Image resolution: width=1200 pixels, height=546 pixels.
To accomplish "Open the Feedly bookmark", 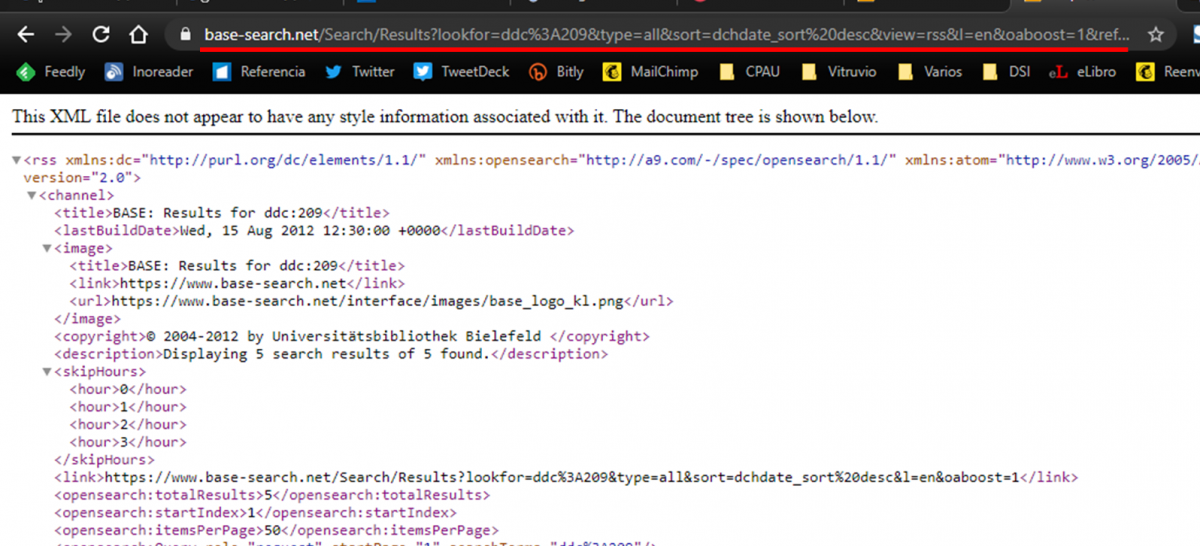I will (51, 72).
